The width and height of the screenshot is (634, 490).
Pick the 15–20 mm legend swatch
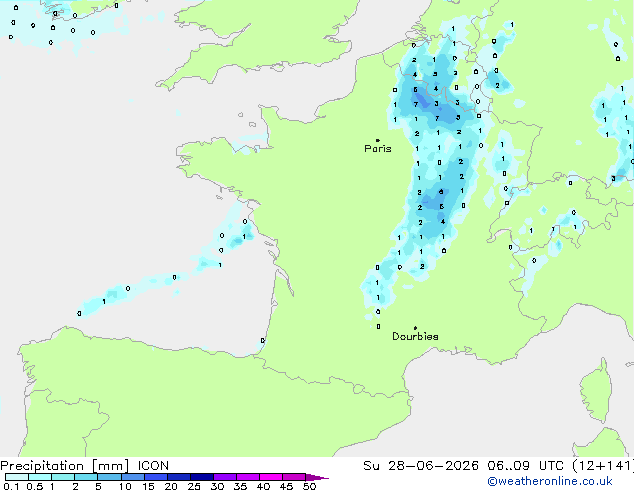pyautogui.click(x=155, y=477)
